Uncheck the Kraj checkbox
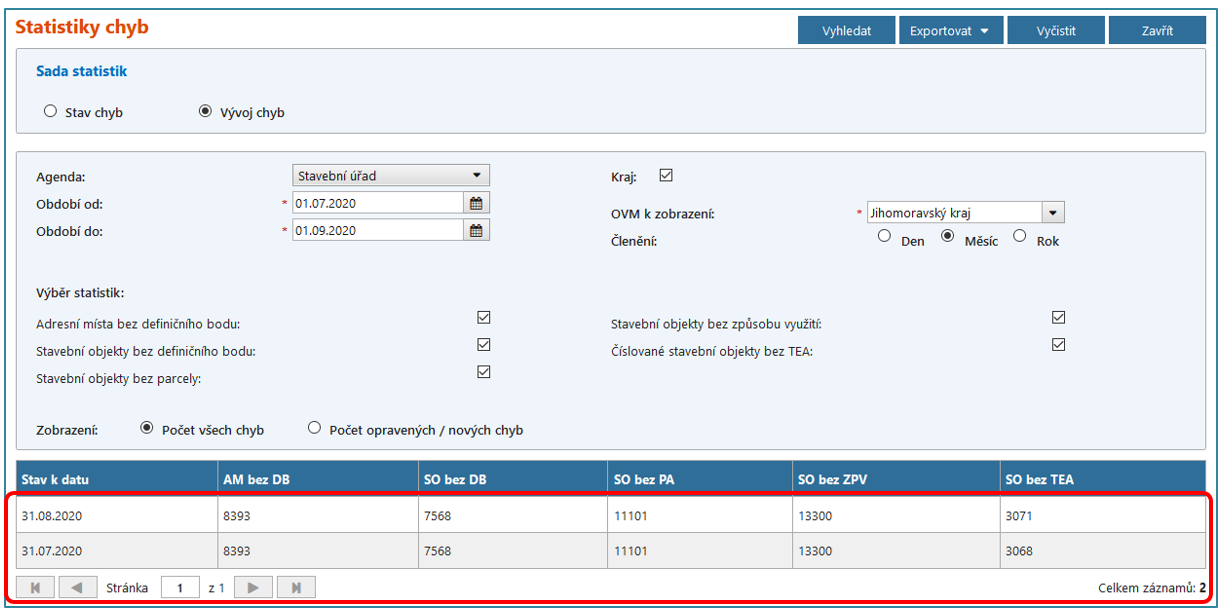The height and width of the screenshot is (612, 1227). point(666,176)
